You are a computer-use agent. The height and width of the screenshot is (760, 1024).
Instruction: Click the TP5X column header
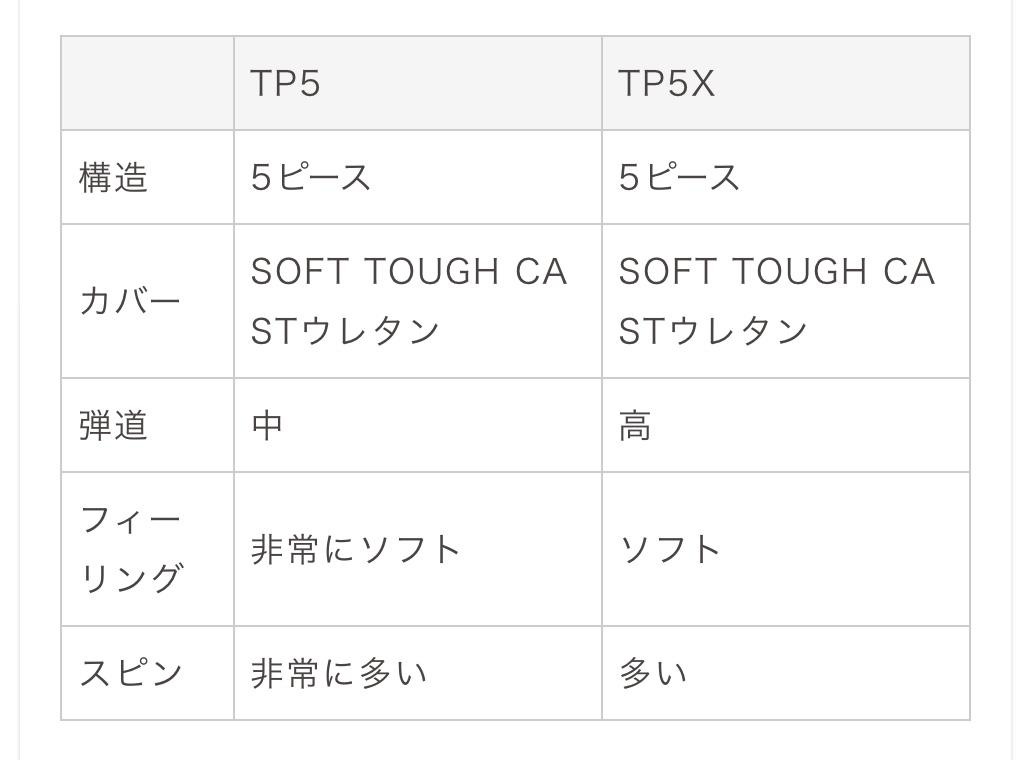(x=786, y=84)
